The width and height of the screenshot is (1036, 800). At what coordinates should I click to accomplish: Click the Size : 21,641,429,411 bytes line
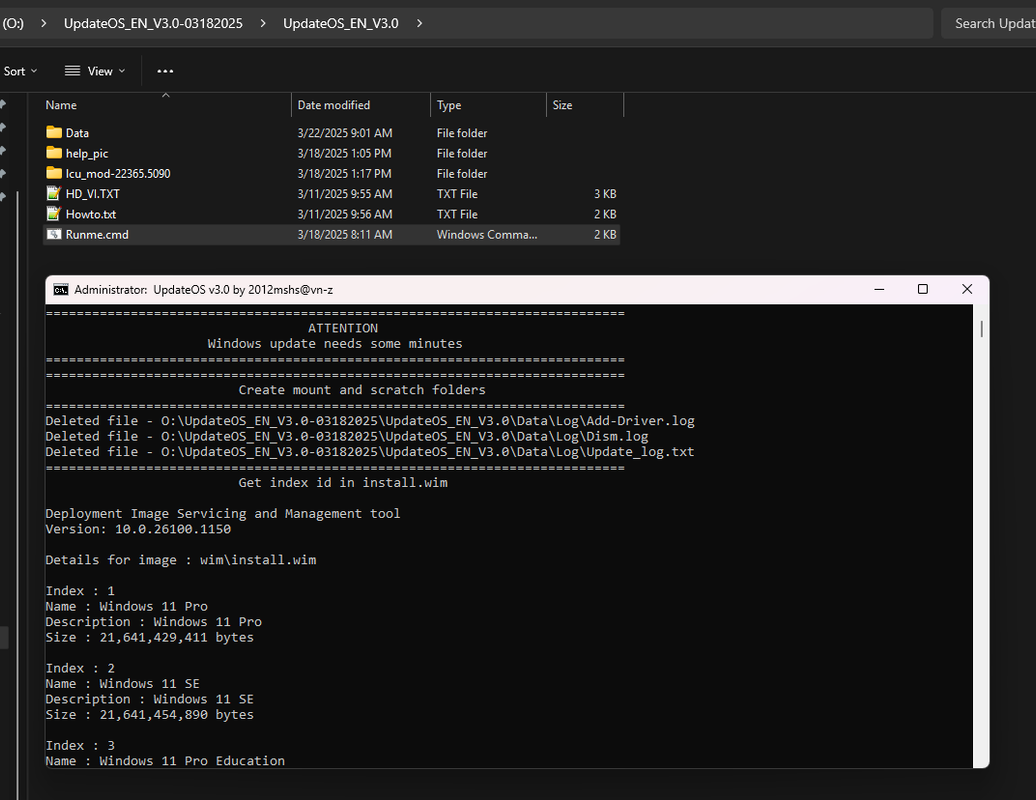click(x=149, y=637)
